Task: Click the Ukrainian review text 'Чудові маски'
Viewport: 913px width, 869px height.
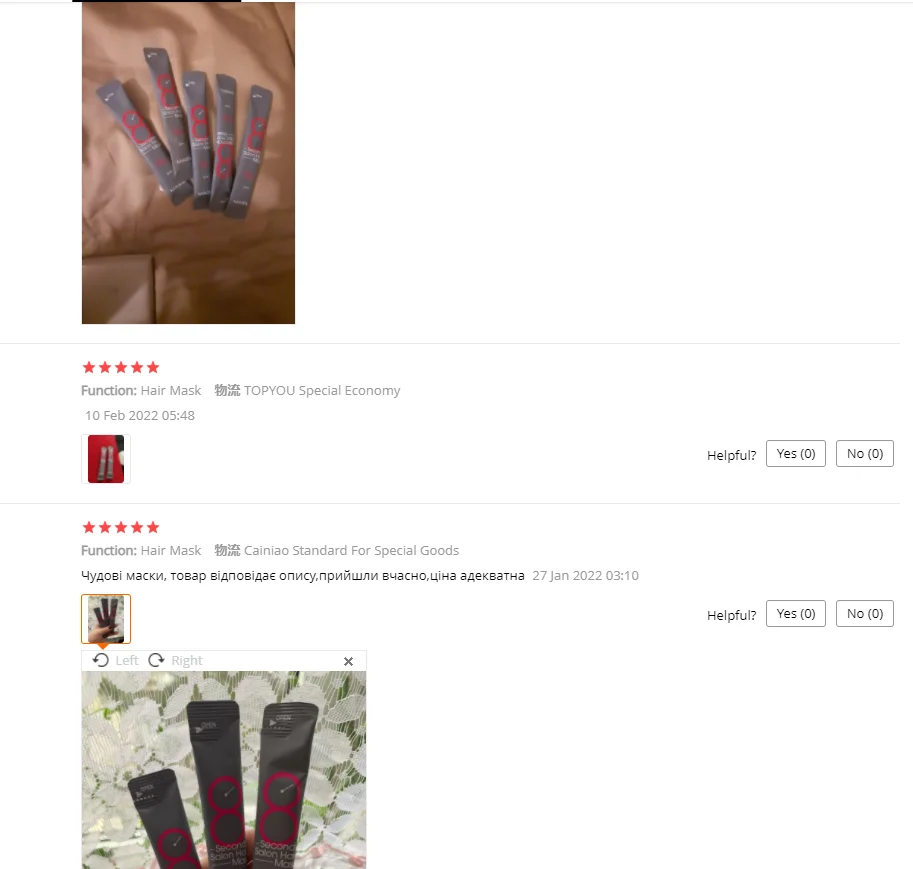Action: [123, 575]
